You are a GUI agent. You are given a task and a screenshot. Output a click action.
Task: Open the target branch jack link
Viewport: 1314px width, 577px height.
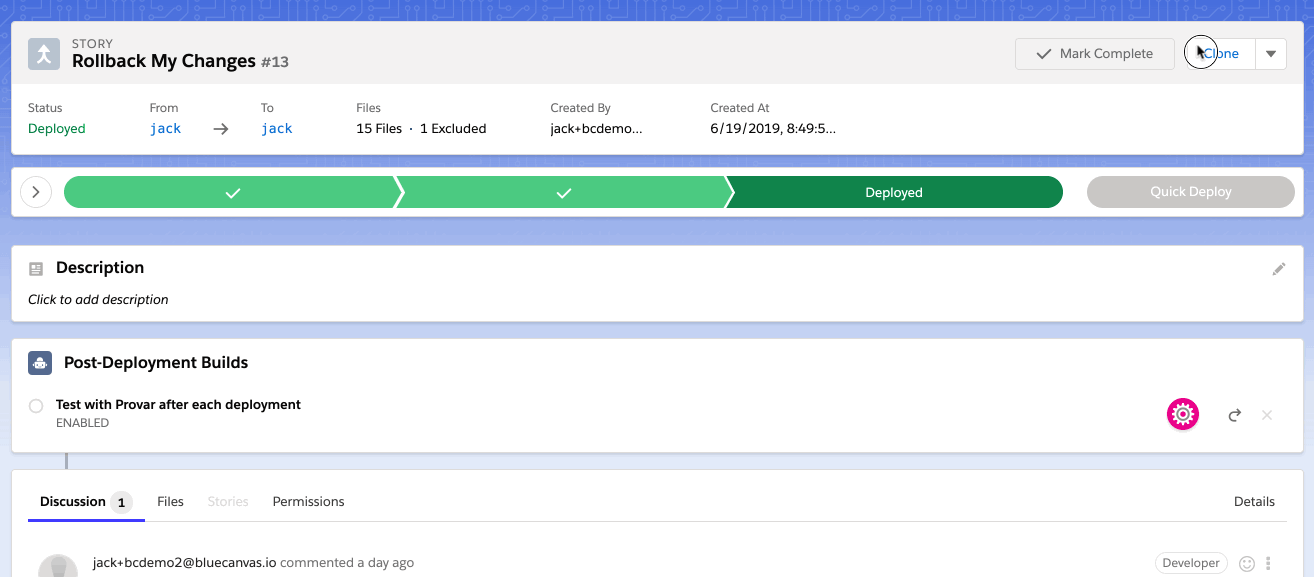pos(277,128)
